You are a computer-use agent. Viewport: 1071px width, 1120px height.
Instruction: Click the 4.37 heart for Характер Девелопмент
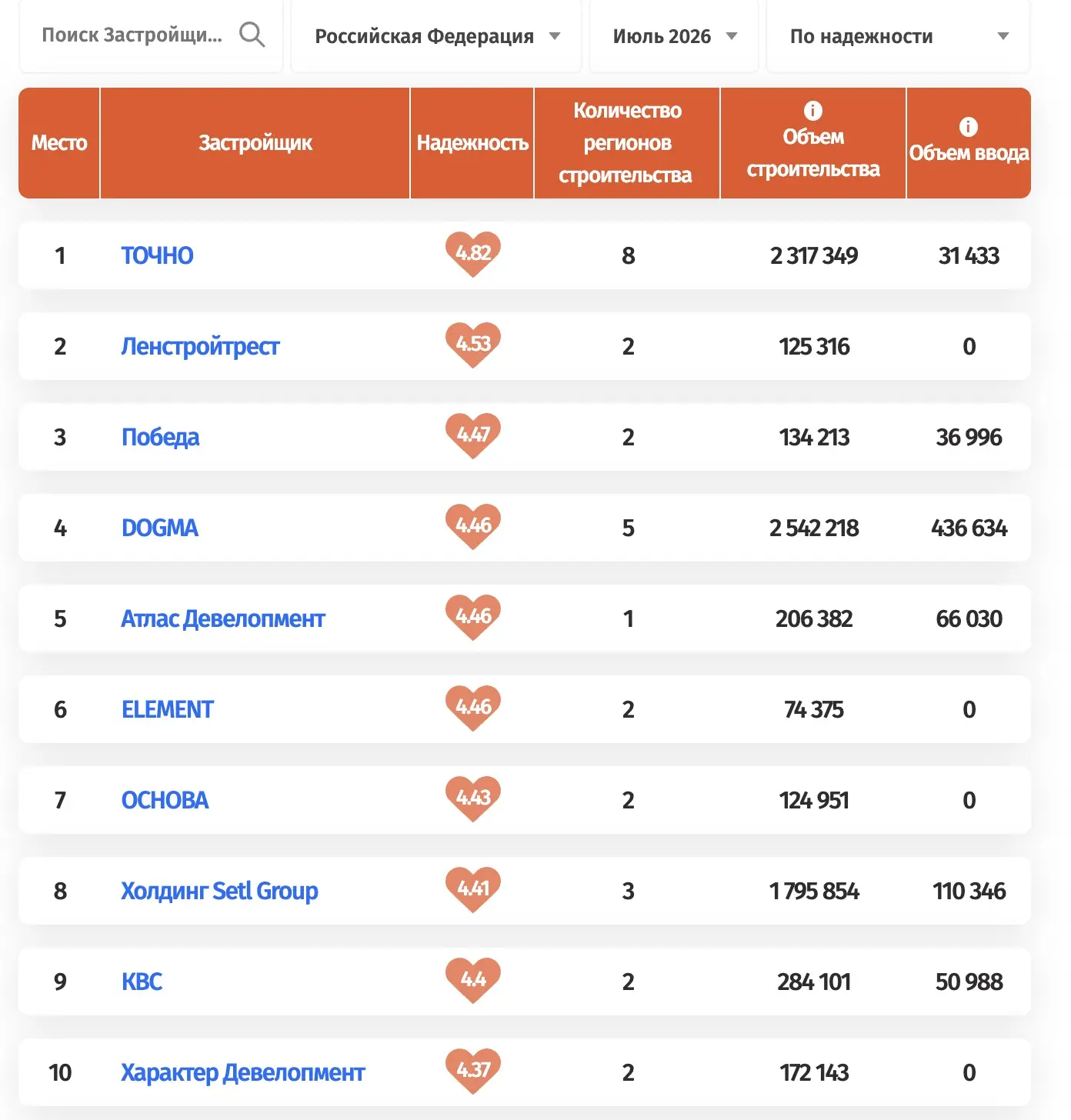473,1071
